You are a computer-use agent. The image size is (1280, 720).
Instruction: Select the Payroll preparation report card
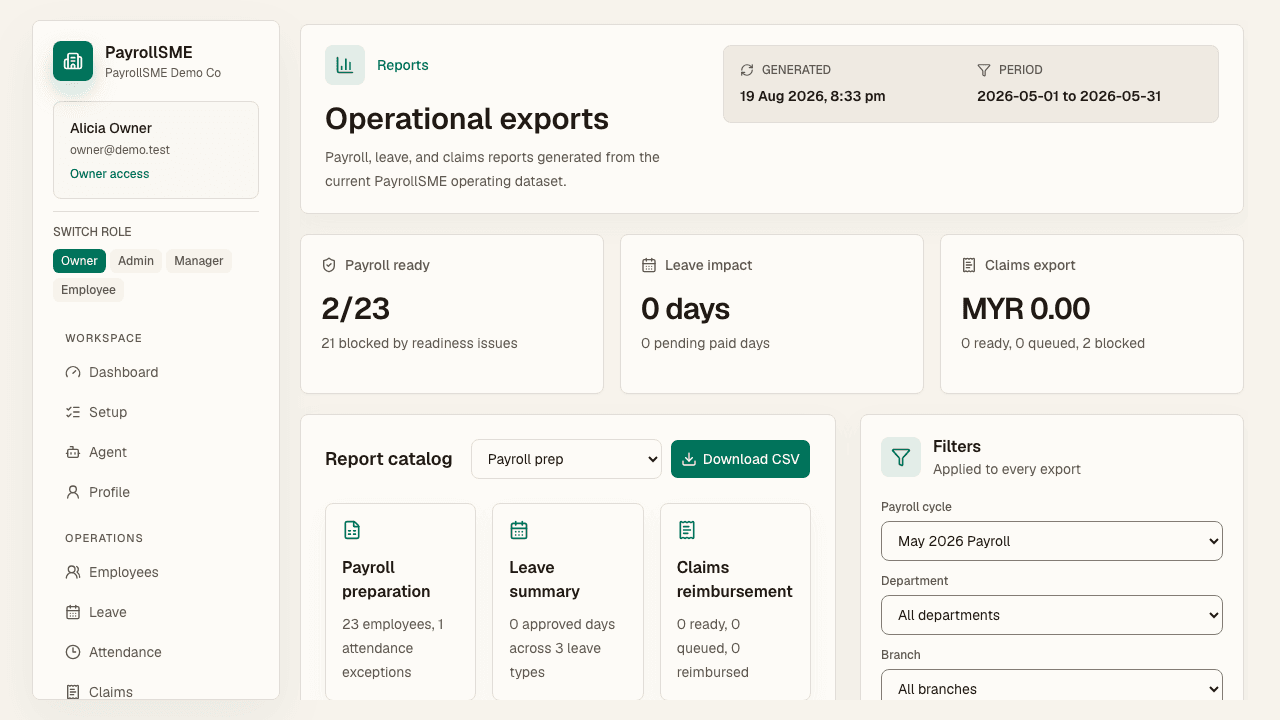pyautogui.click(x=400, y=602)
